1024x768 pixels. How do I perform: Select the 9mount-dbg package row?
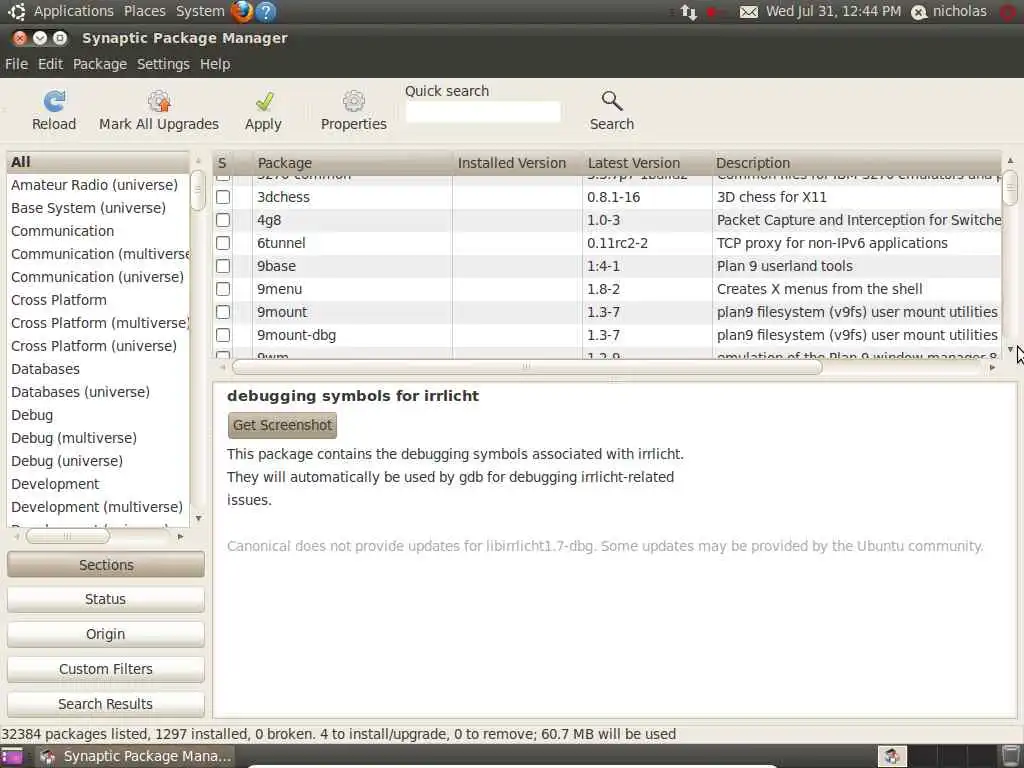coord(607,335)
